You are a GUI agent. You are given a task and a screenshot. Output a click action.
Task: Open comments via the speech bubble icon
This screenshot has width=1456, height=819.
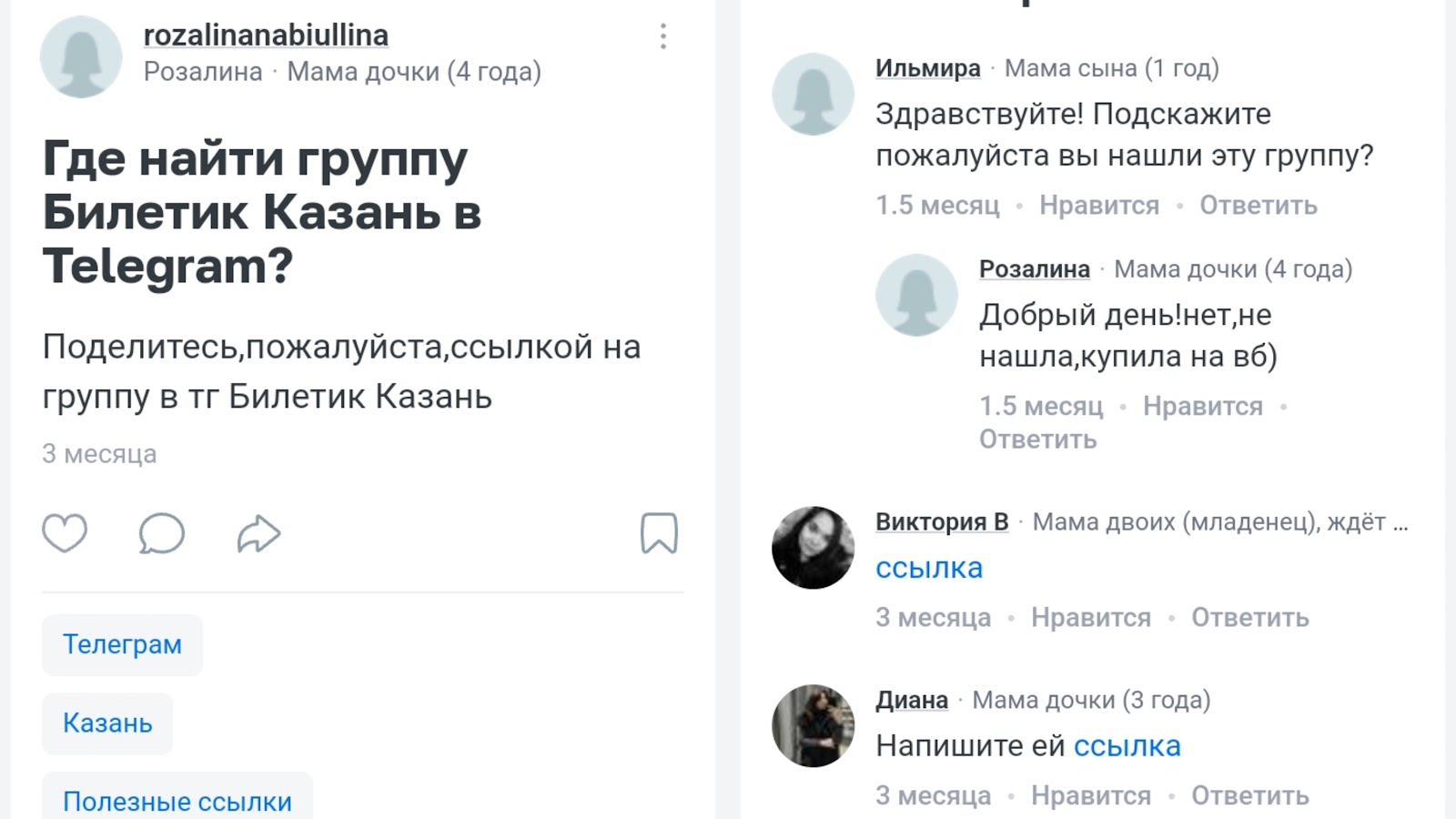(161, 535)
